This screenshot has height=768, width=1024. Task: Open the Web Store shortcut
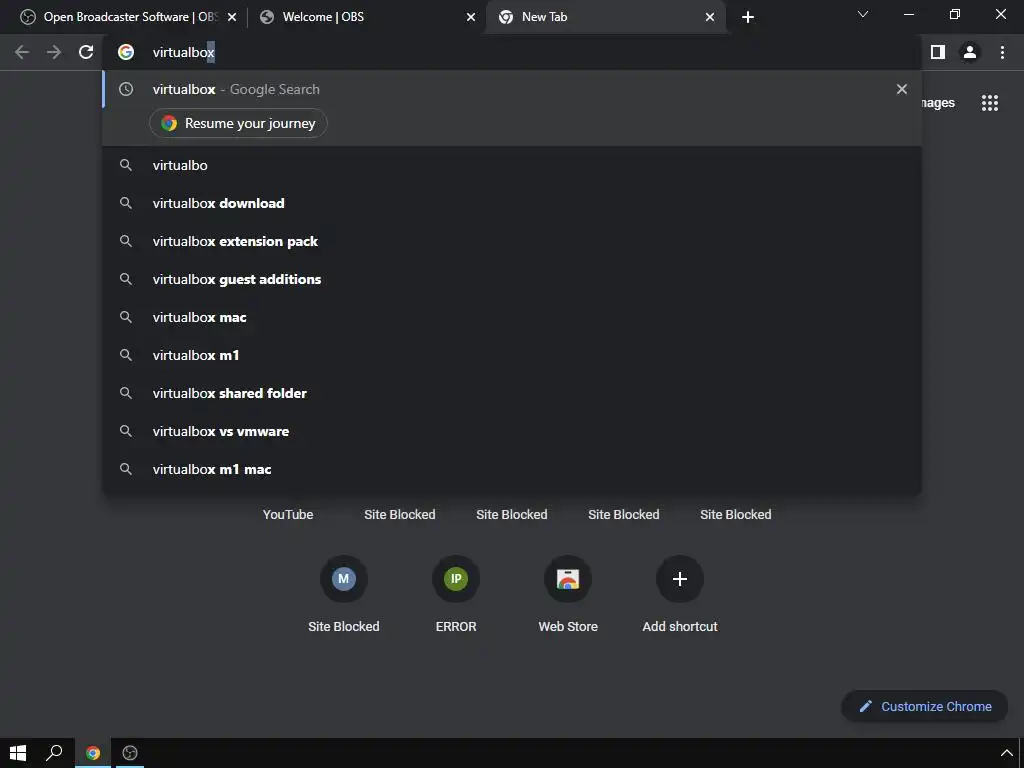[568, 593]
